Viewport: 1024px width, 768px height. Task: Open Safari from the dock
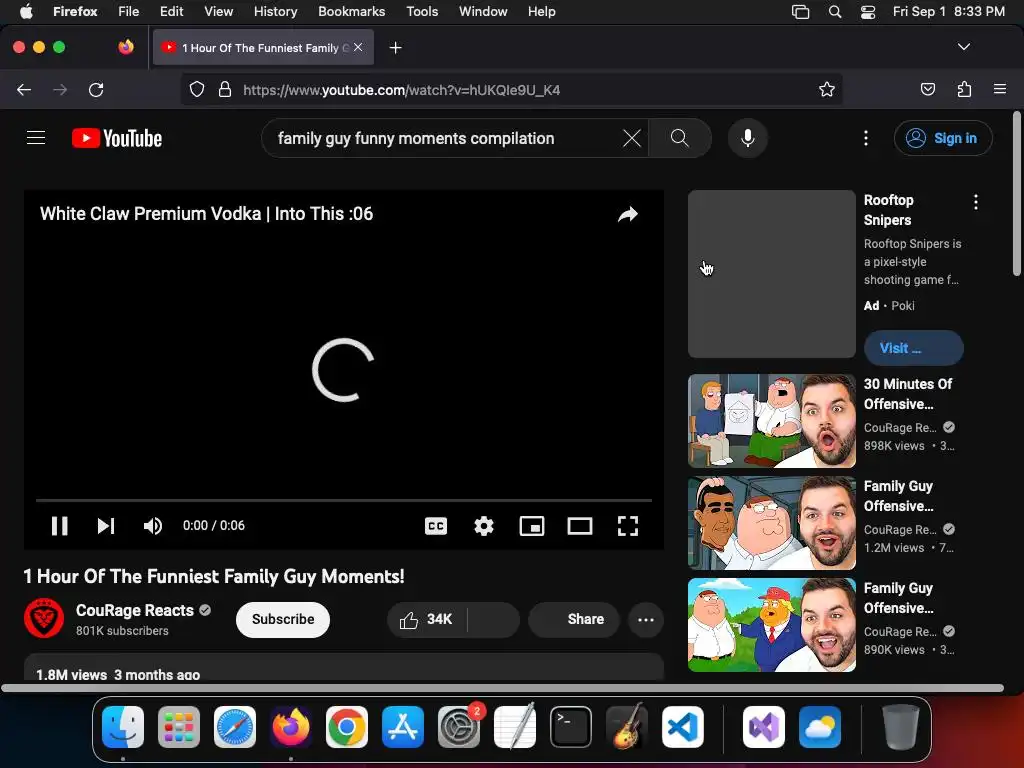(234, 727)
